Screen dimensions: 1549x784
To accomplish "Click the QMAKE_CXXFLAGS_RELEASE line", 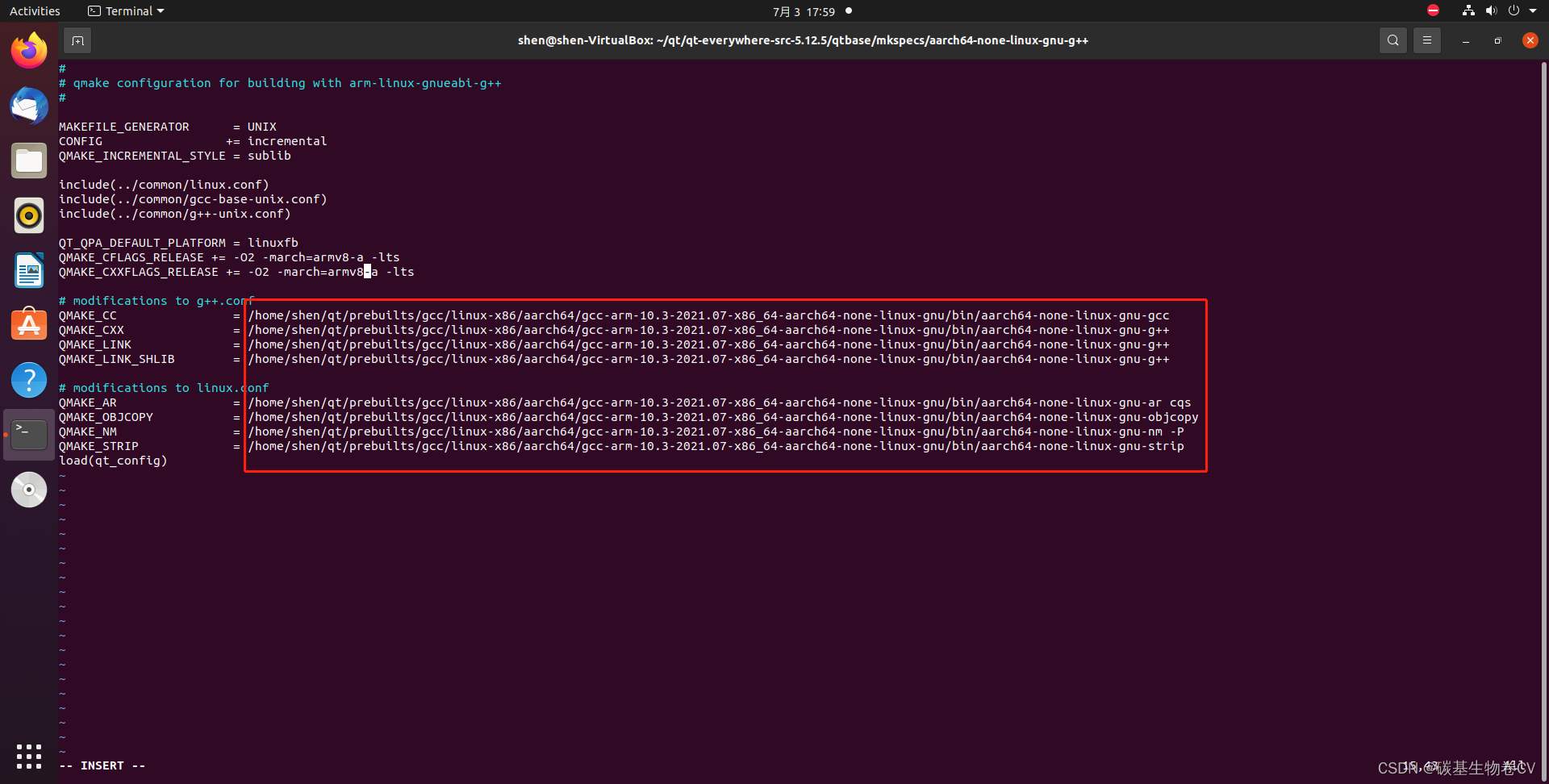I will [236, 272].
